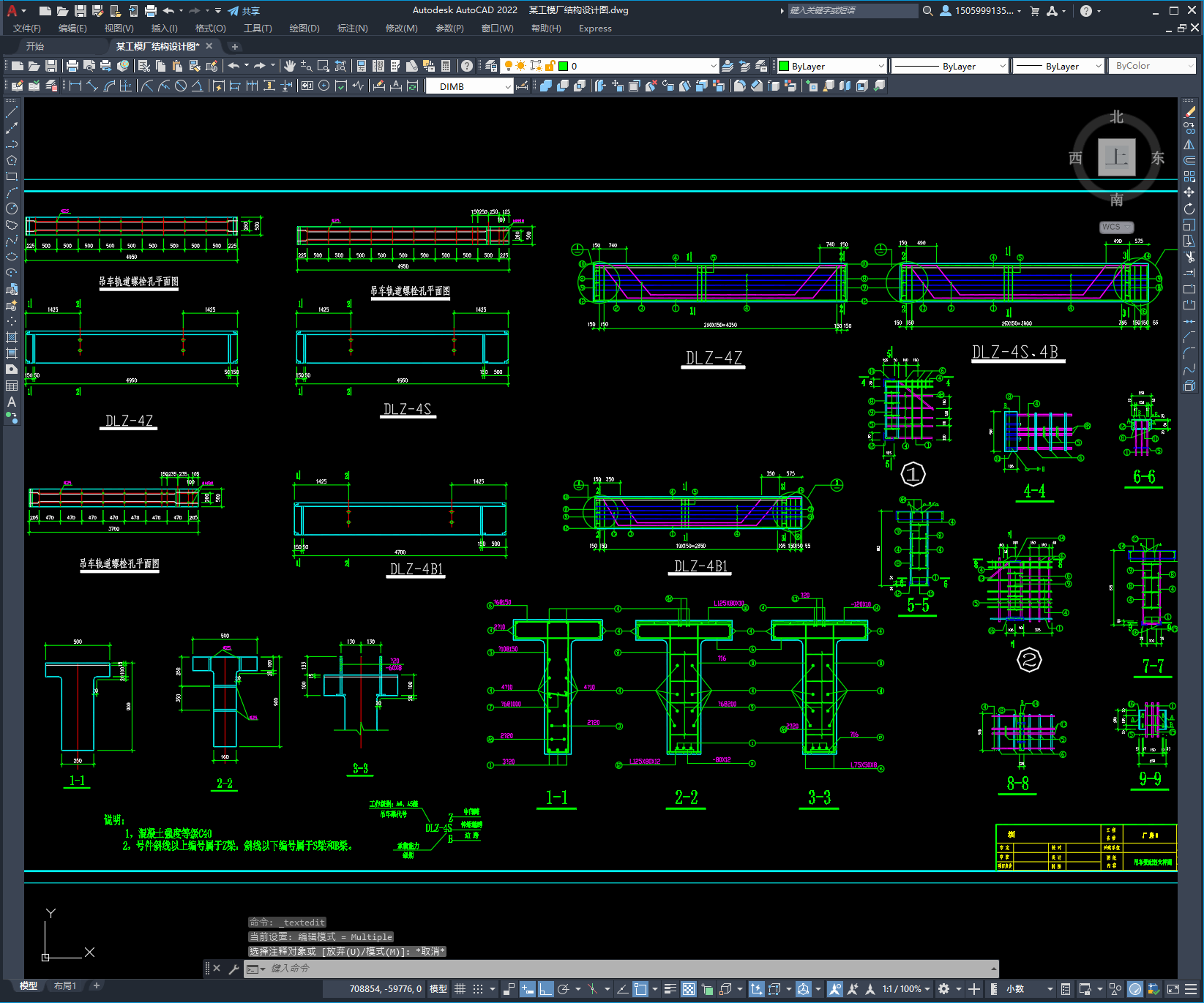
Task: Click the search magnifier icon
Action: [928, 11]
